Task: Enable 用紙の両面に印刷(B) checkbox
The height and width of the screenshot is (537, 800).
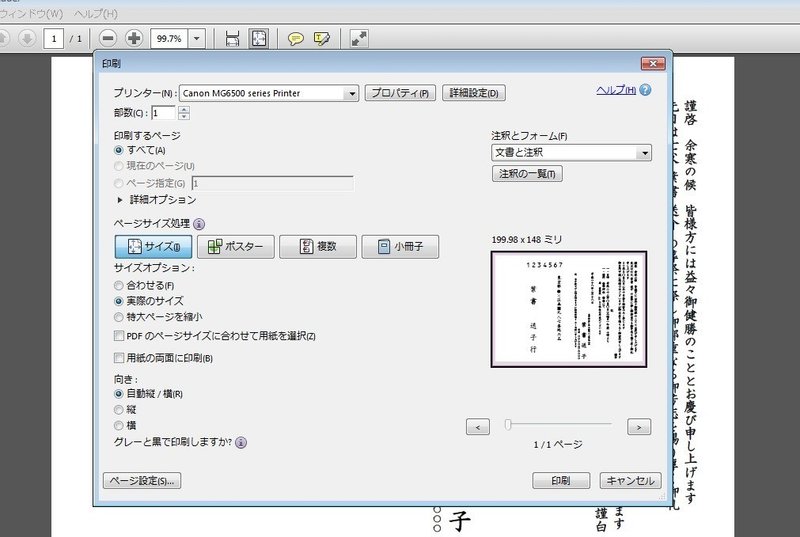Action: pos(119,357)
